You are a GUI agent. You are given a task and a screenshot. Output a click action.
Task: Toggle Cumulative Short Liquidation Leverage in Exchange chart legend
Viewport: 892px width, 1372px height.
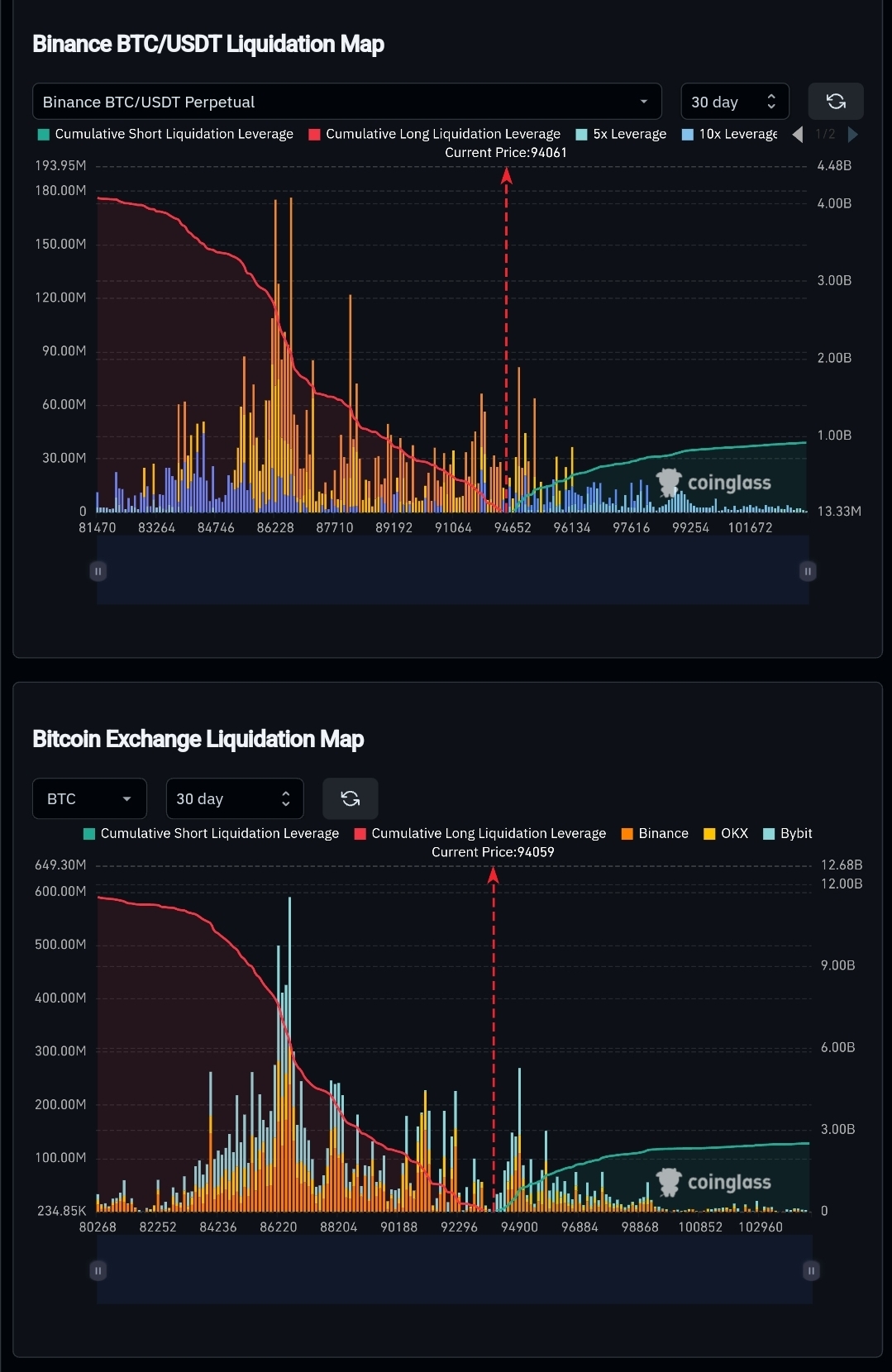212,833
